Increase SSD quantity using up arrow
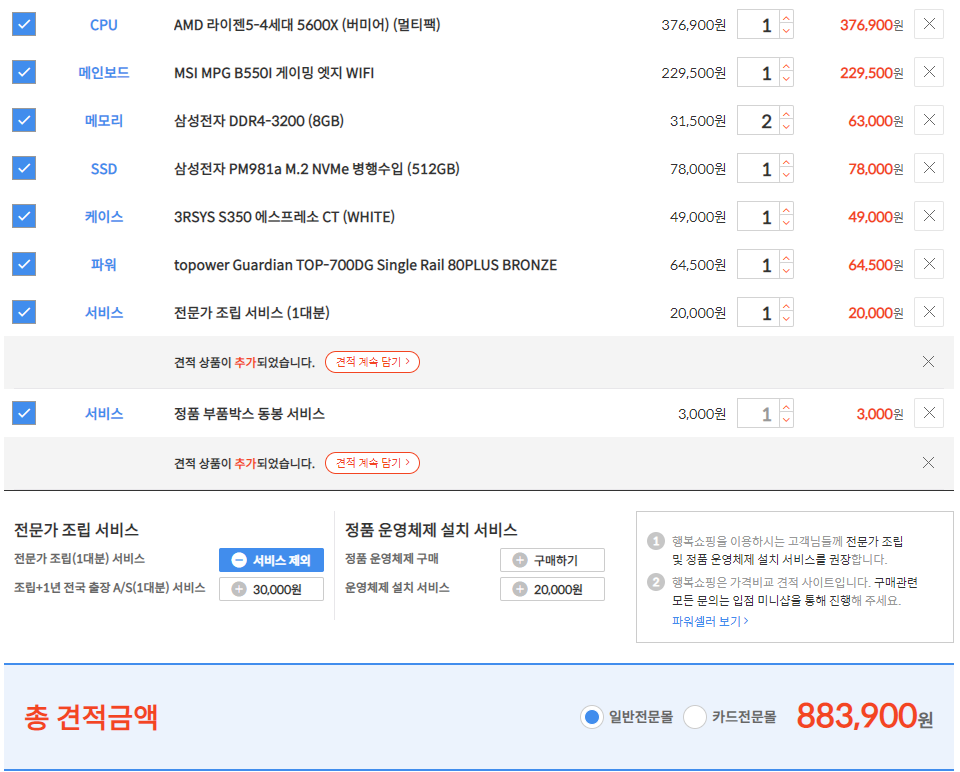960x772 pixels. (x=786, y=162)
